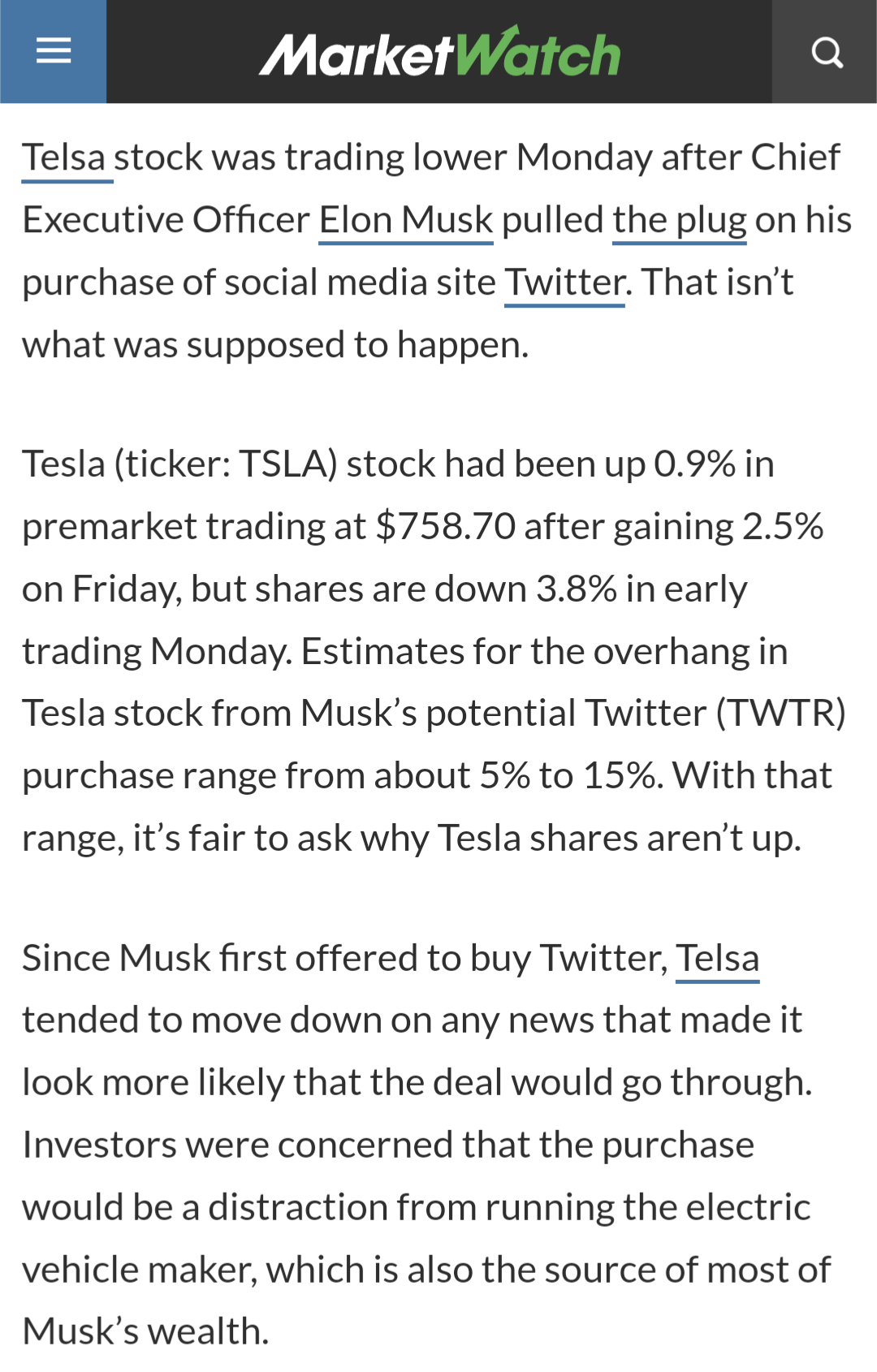Image resolution: width=877 pixels, height=1372 pixels.
Task: Follow the Elon Musk link
Action: point(406,220)
